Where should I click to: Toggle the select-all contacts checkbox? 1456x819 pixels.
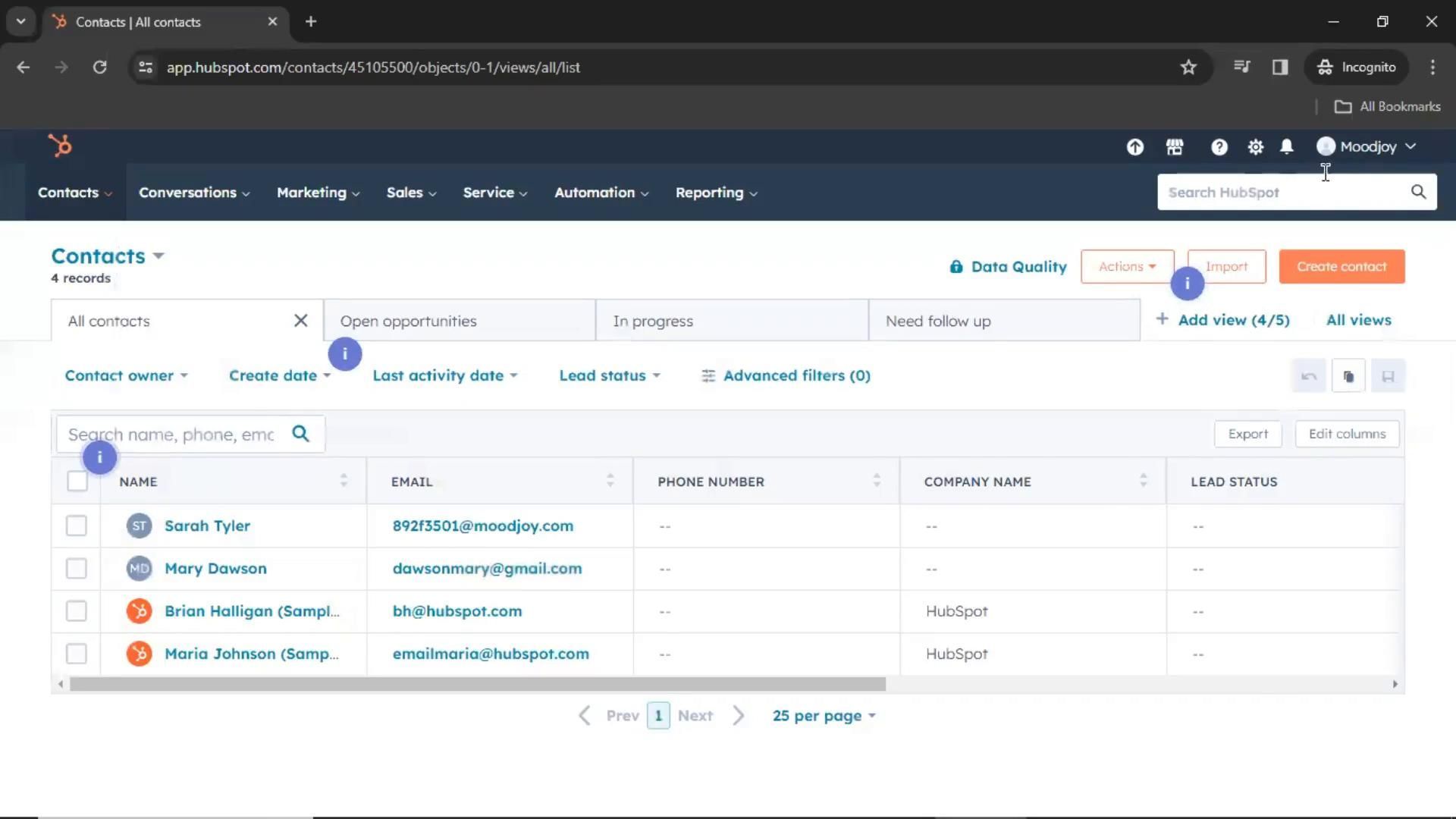(77, 481)
